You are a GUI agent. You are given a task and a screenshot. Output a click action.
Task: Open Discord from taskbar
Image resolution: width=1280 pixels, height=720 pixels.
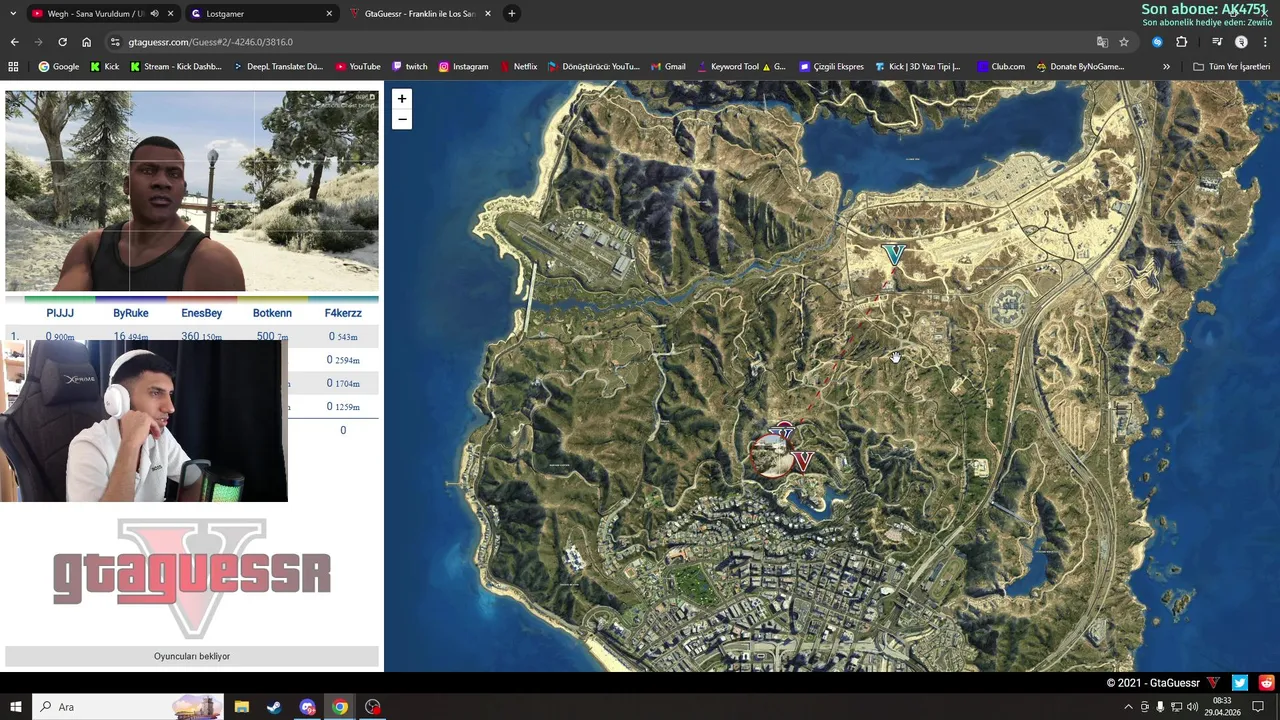pos(307,707)
